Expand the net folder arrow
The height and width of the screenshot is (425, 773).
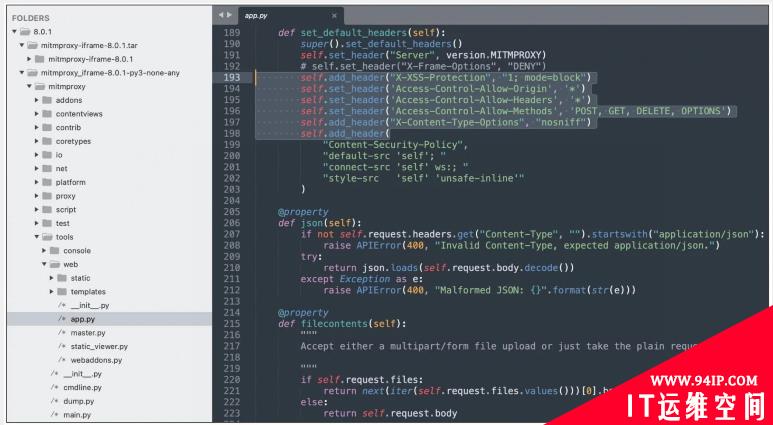pos(36,168)
